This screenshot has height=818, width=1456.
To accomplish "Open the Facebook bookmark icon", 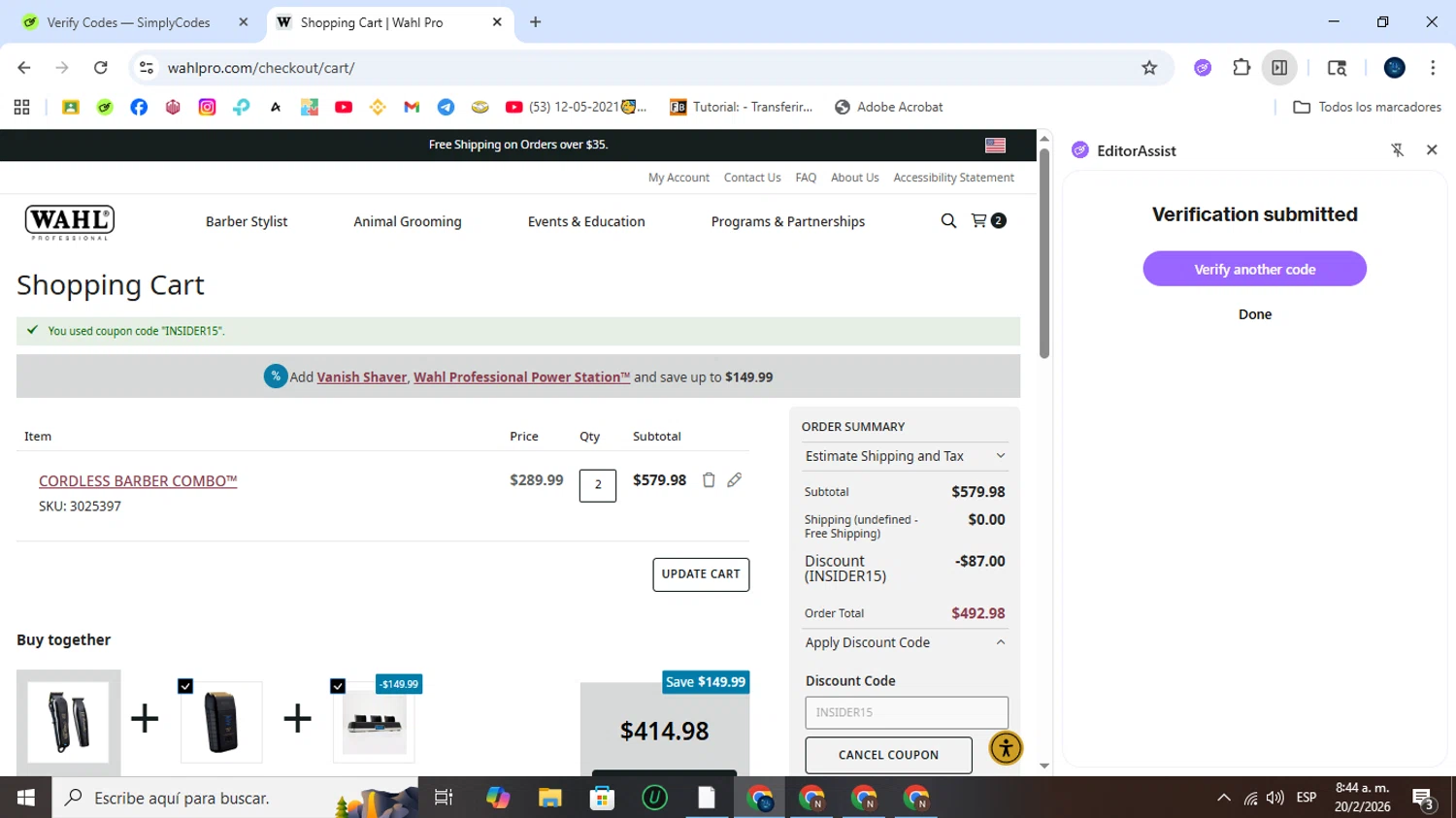I will tap(139, 107).
